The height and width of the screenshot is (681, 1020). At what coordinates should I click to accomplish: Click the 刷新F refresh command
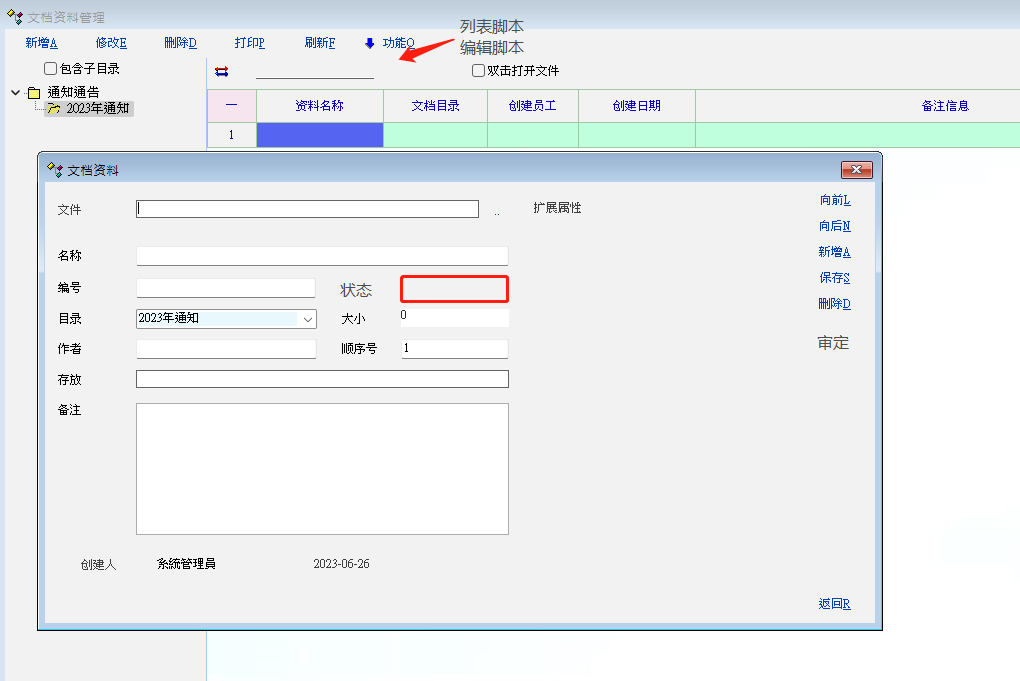click(x=320, y=43)
